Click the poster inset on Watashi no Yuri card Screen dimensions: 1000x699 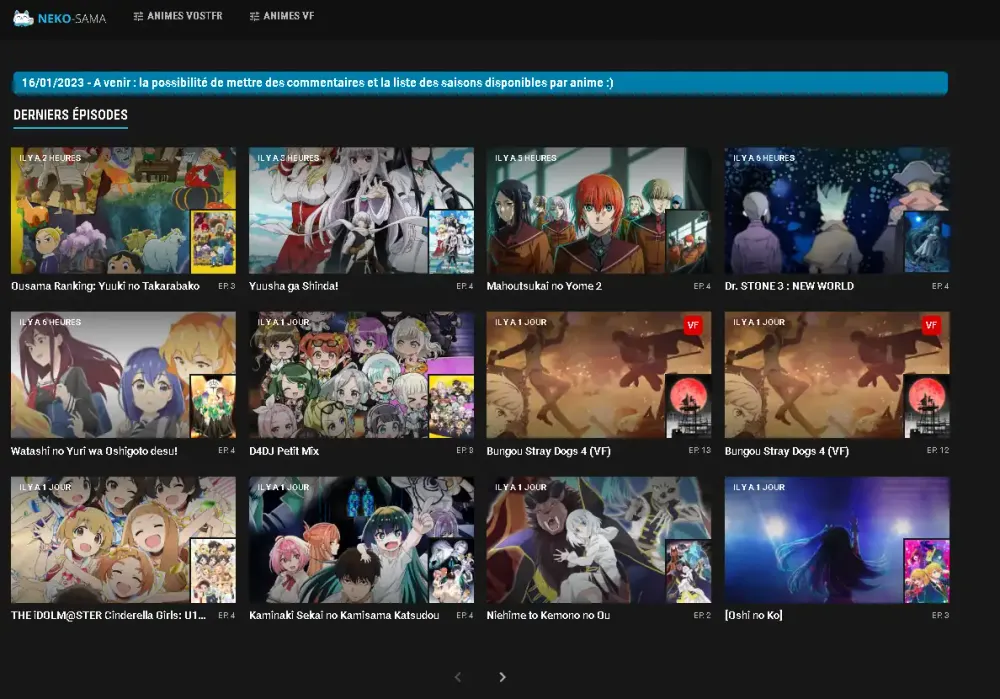[213, 406]
